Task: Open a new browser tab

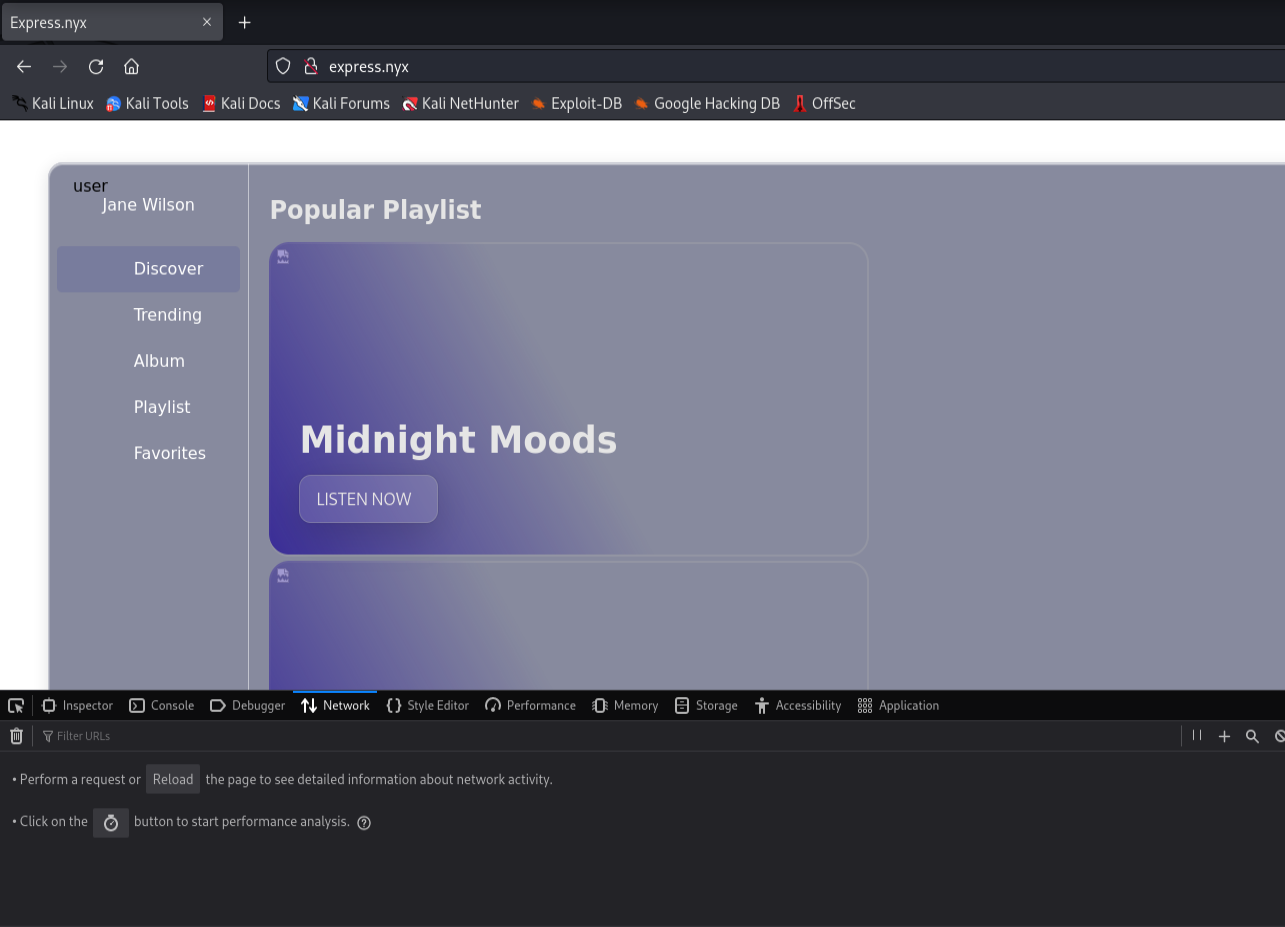Action: point(244,22)
